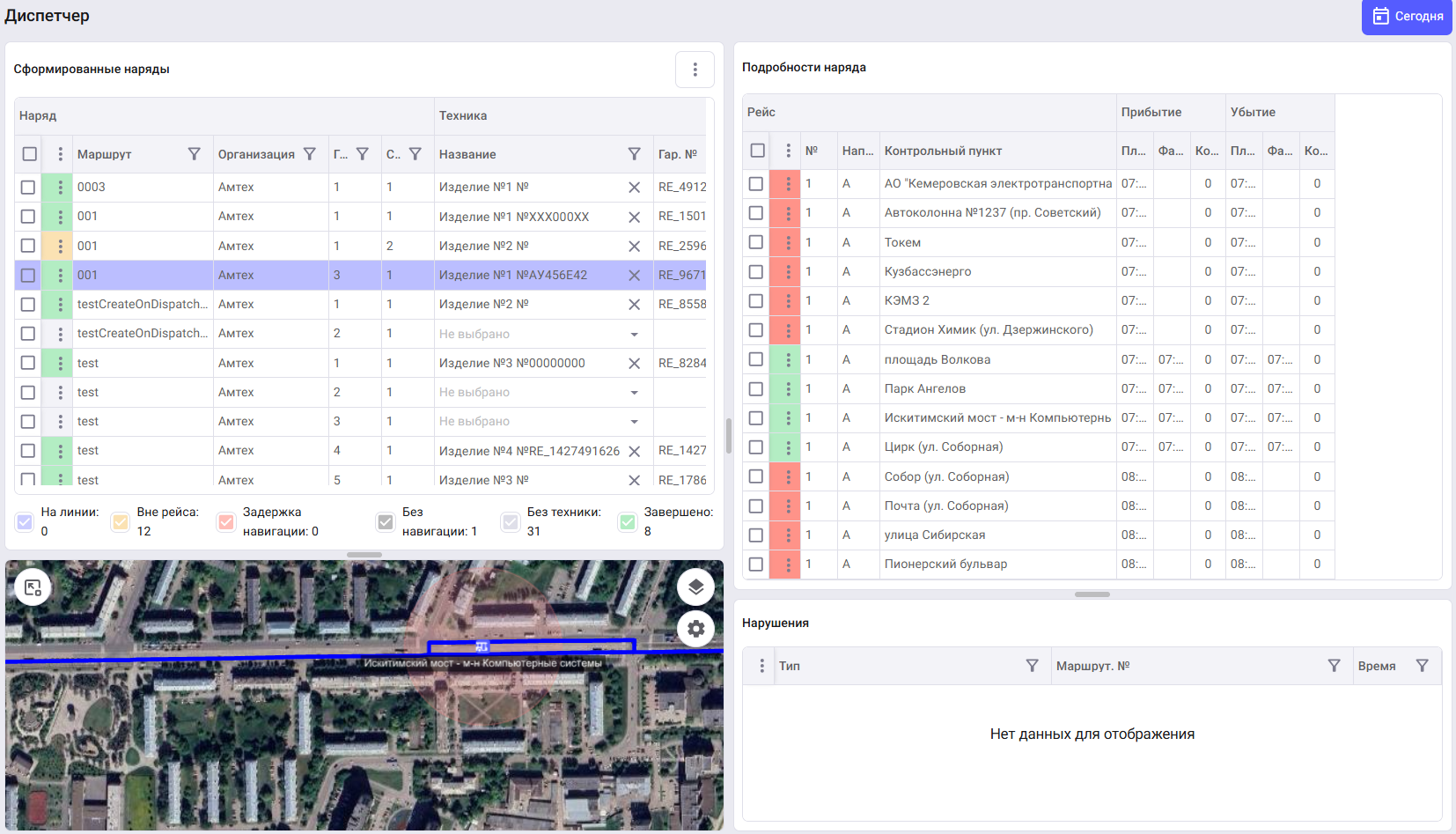Toggle the Вне рейса status filter

pos(121,522)
